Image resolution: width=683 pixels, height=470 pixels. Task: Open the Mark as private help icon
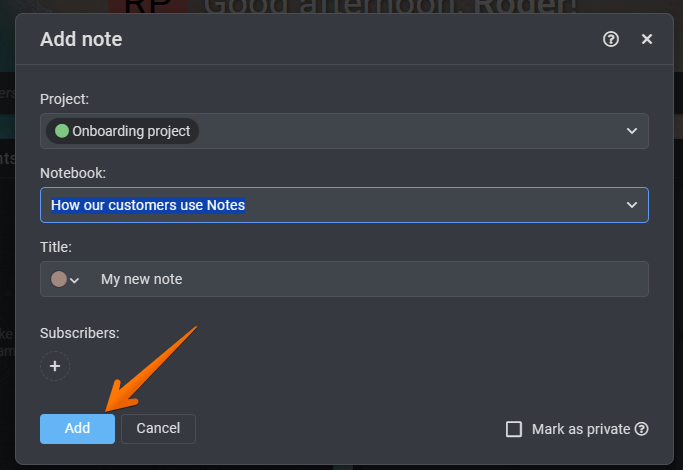[x=642, y=429]
